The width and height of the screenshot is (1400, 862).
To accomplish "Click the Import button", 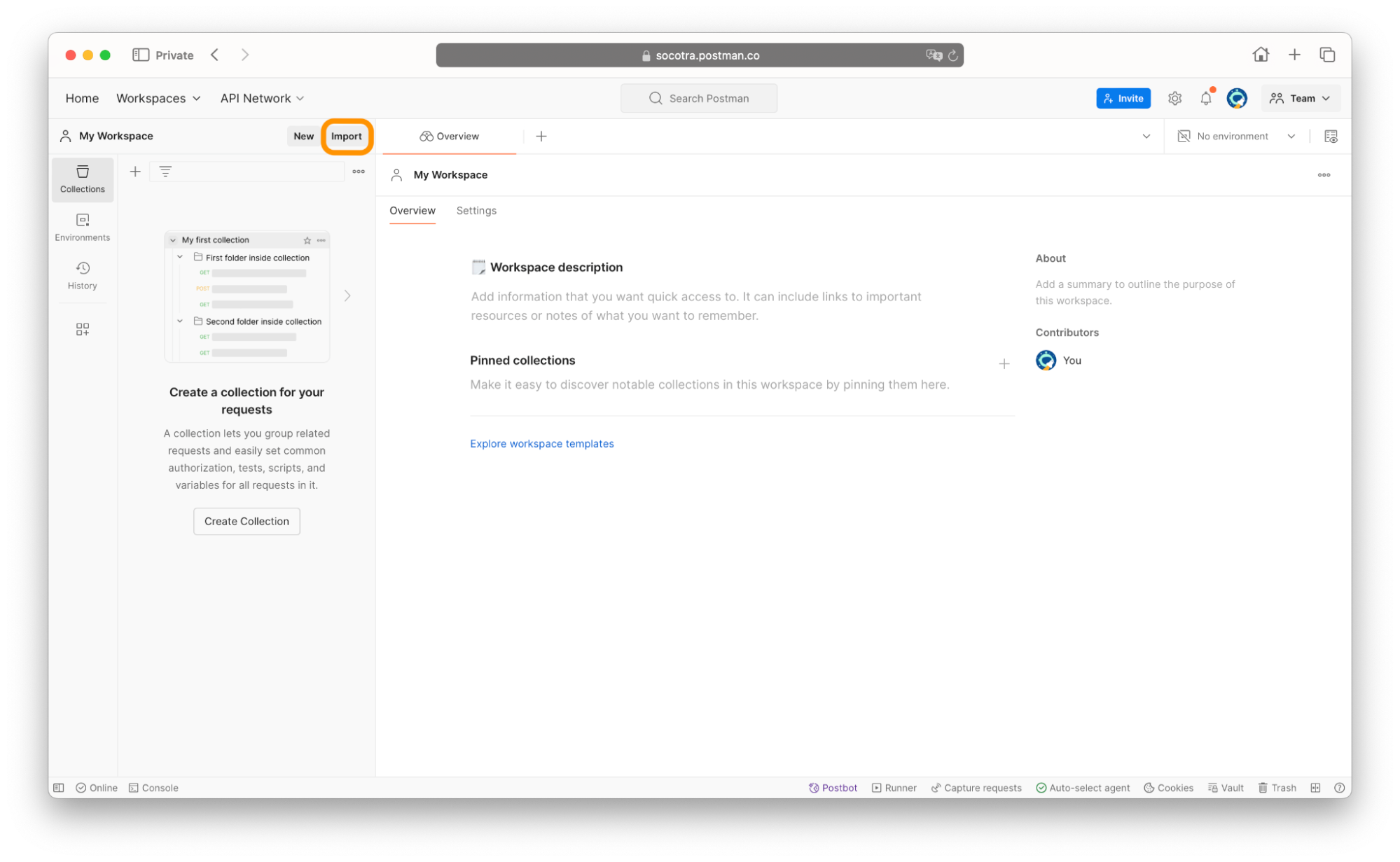I will pyautogui.click(x=347, y=135).
